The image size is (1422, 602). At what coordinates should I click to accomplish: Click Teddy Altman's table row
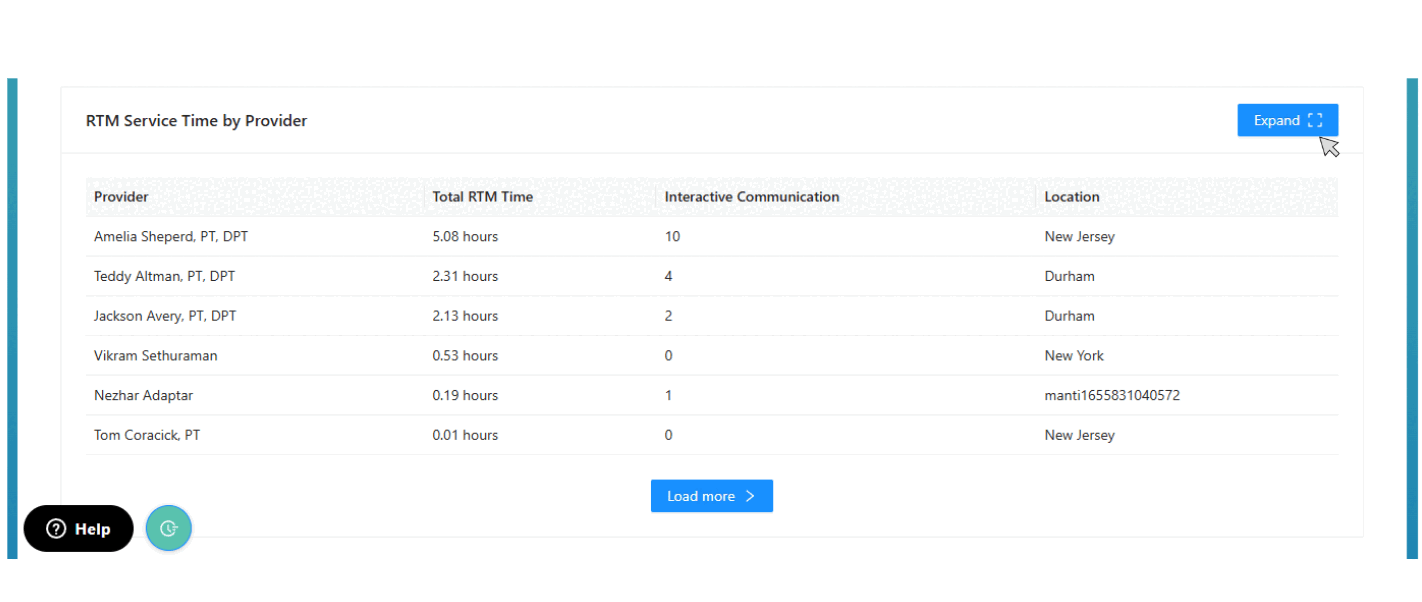pyautogui.click(x=164, y=276)
